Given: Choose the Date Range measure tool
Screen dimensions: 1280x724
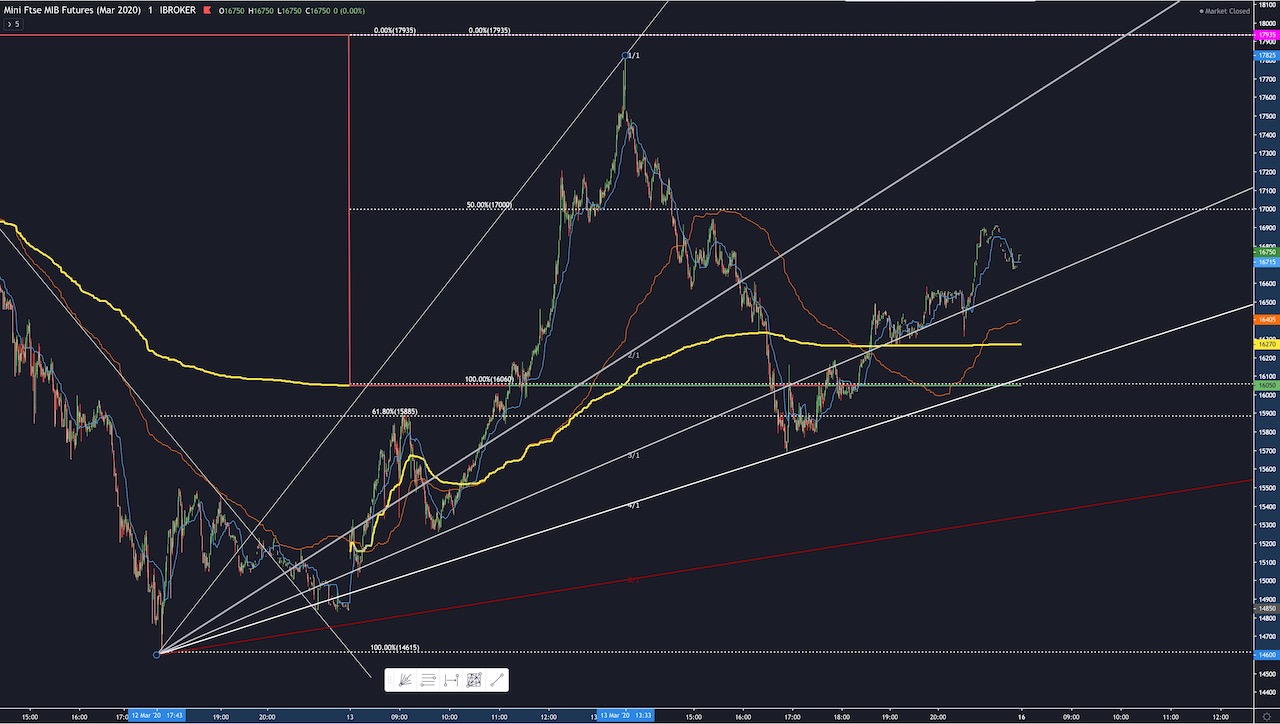Looking at the screenshot, I should click(451, 680).
